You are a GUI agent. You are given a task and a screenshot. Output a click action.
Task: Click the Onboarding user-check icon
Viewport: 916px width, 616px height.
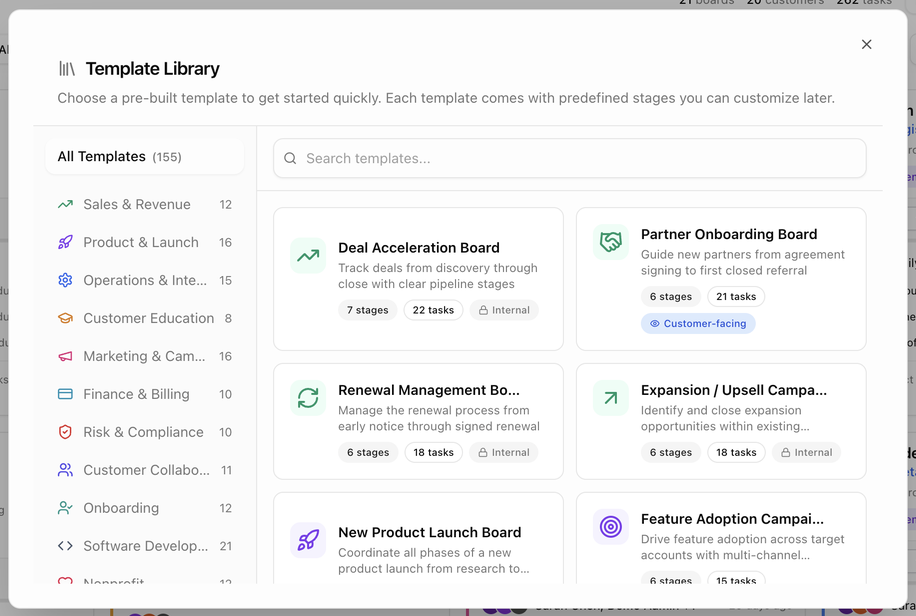pos(65,508)
